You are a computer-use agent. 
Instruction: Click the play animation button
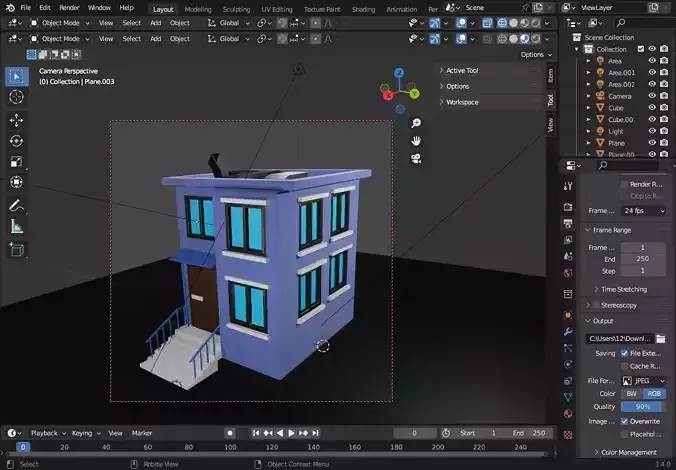pos(291,433)
